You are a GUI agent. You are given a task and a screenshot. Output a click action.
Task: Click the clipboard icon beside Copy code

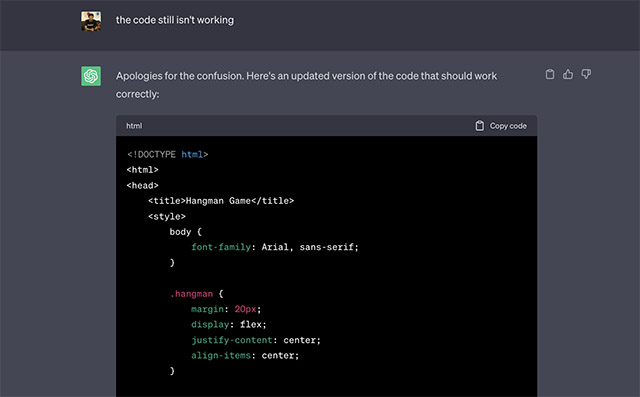click(480, 126)
